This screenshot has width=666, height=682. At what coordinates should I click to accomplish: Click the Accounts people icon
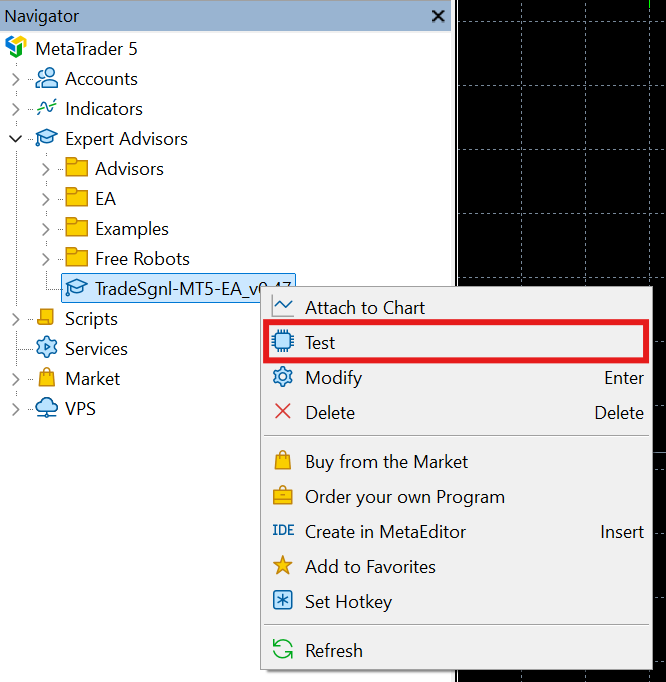click(x=47, y=78)
